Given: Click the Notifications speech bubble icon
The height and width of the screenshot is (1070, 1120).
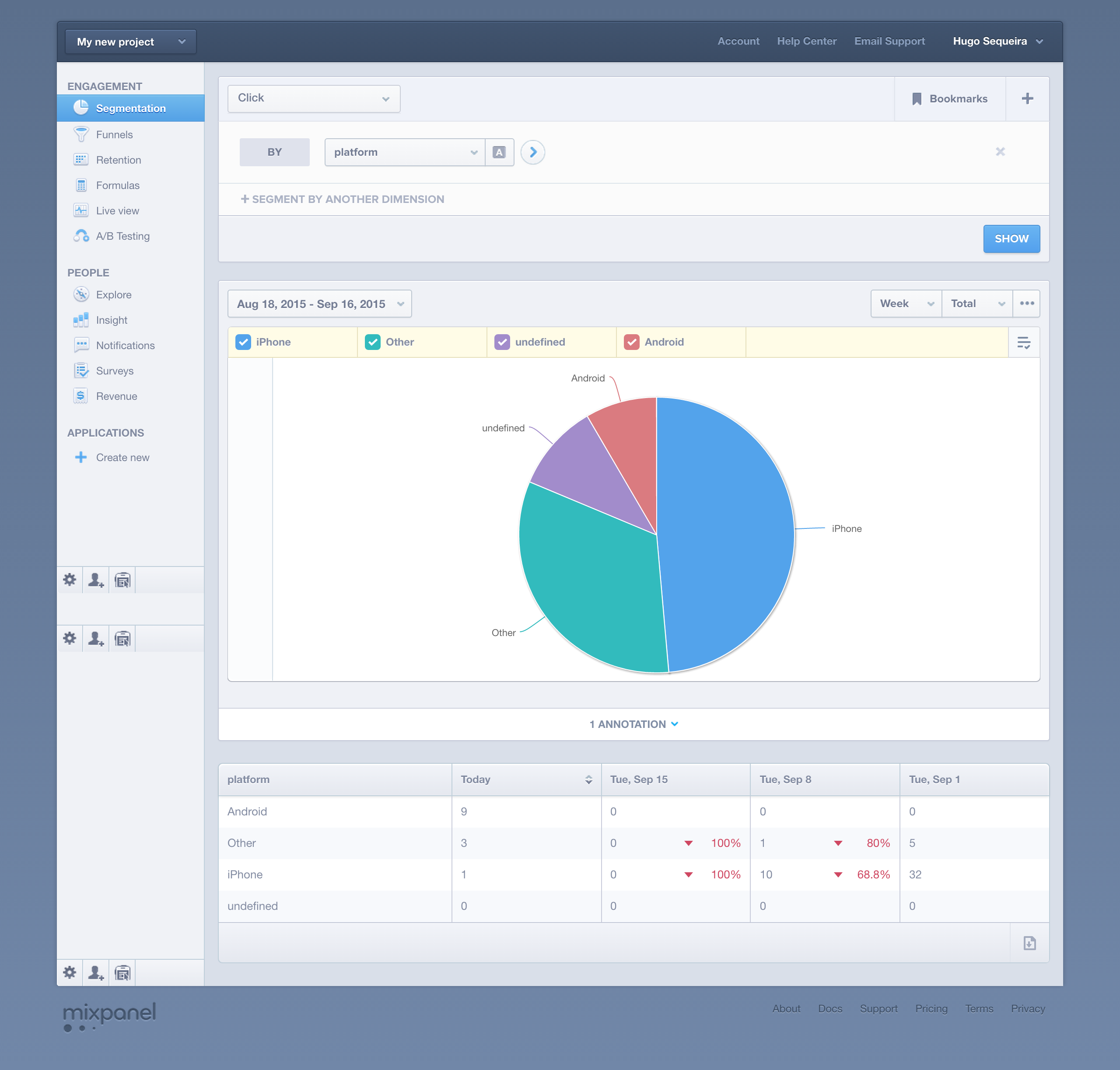Looking at the screenshot, I should [x=81, y=345].
